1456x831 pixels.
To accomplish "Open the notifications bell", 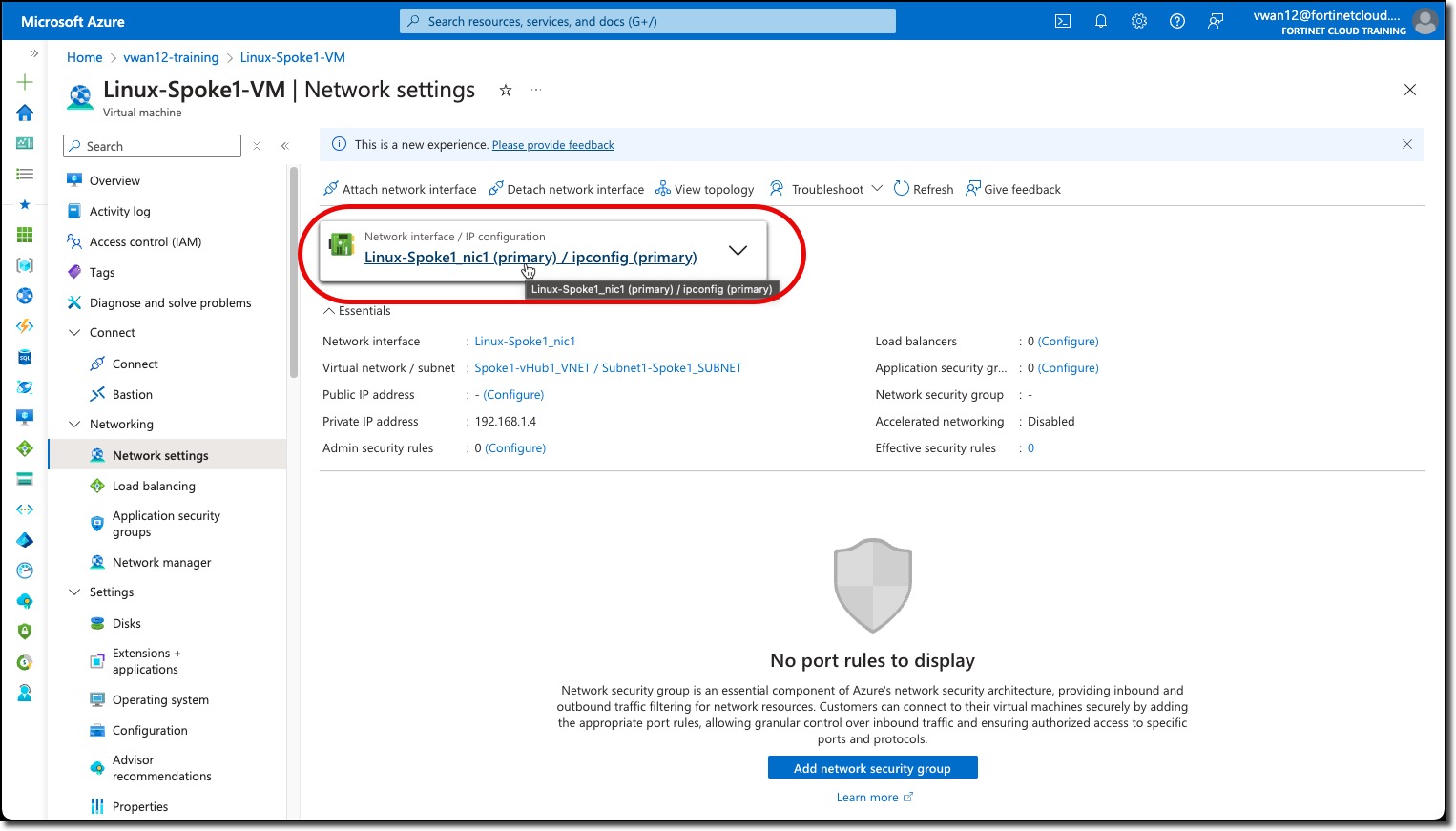I will point(1101,21).
